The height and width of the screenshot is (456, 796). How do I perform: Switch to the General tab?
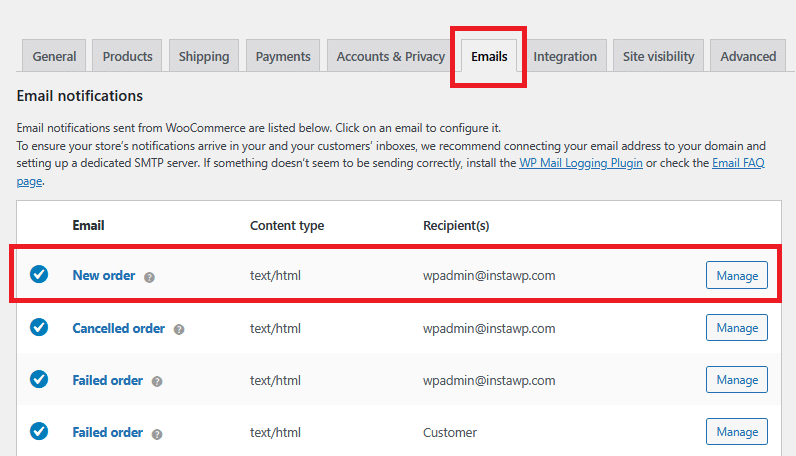tap(54, 56)
